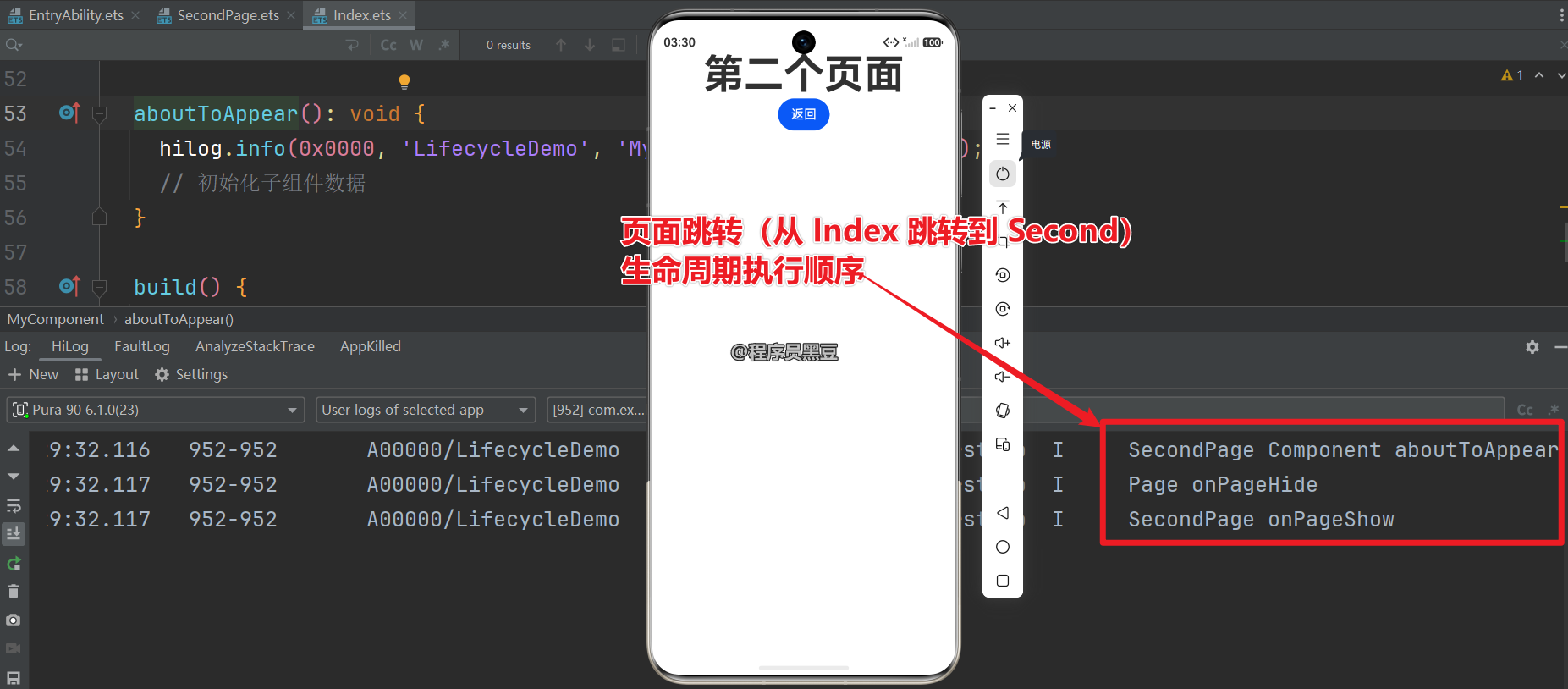Tap the 返回 button in the phone preview

tap(803, 114)
